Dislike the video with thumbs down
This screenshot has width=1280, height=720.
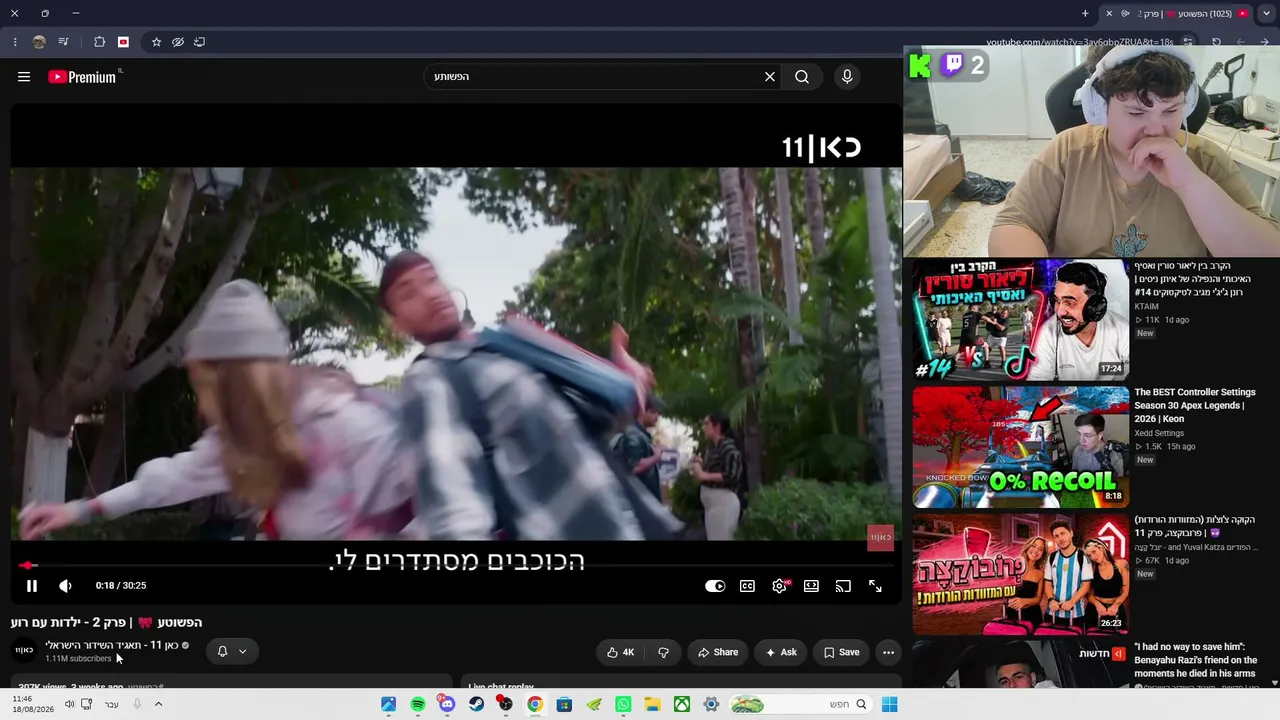point(663,652)
